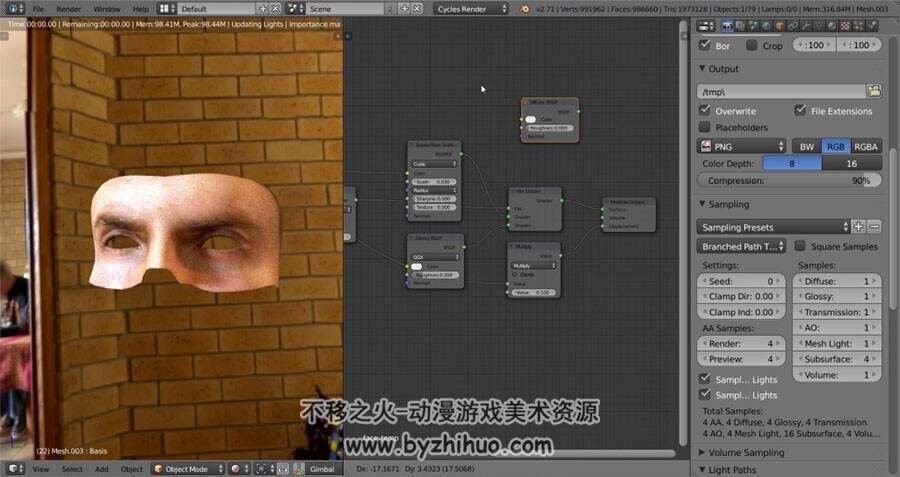The width and height of the screenshot is (900, 477).
Task: Click the scene browse icon
Action: coord(295,9)
